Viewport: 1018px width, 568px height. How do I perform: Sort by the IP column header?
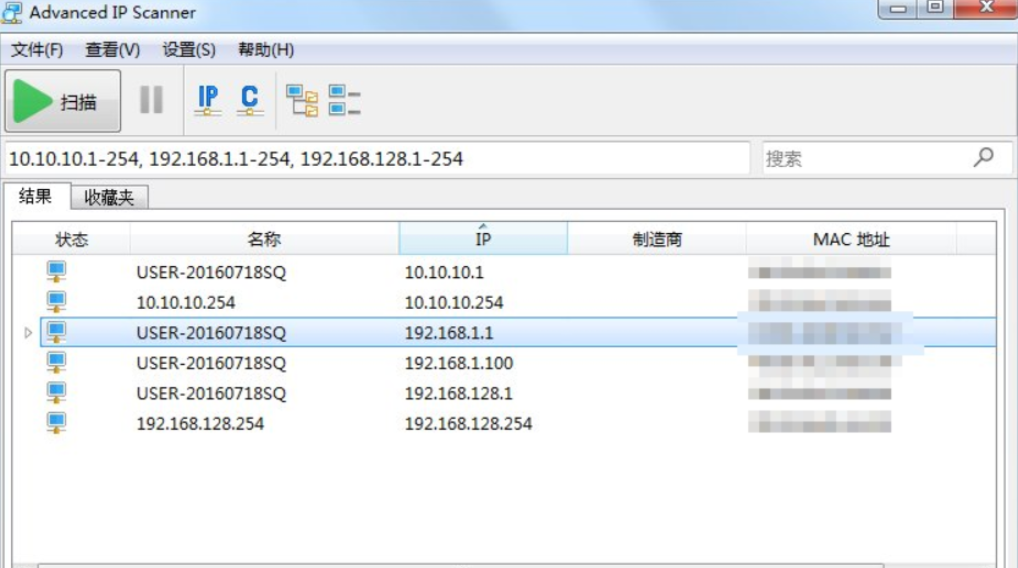pyautogui.click(x=483, y=239)
